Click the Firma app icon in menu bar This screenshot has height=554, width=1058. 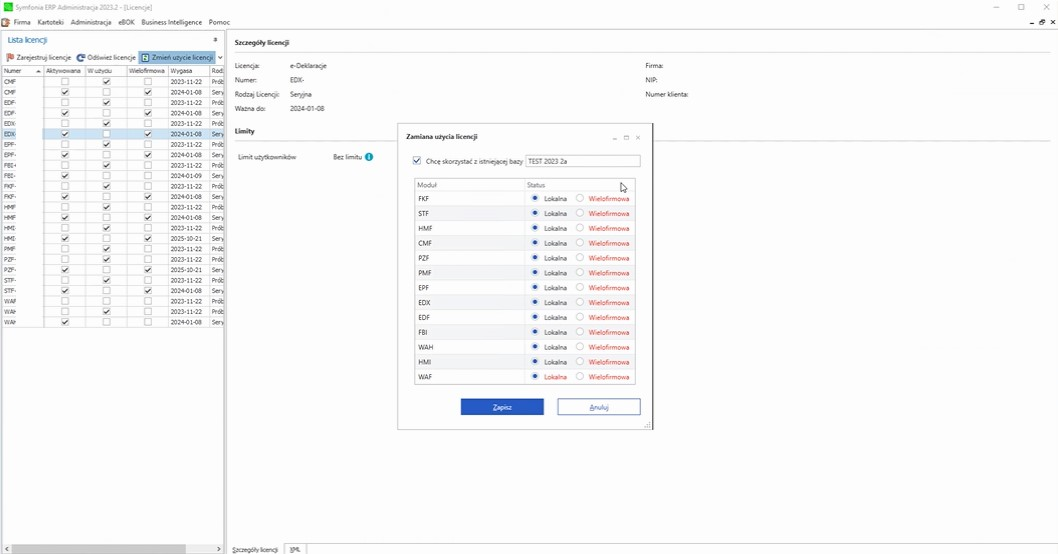point(6,22)
